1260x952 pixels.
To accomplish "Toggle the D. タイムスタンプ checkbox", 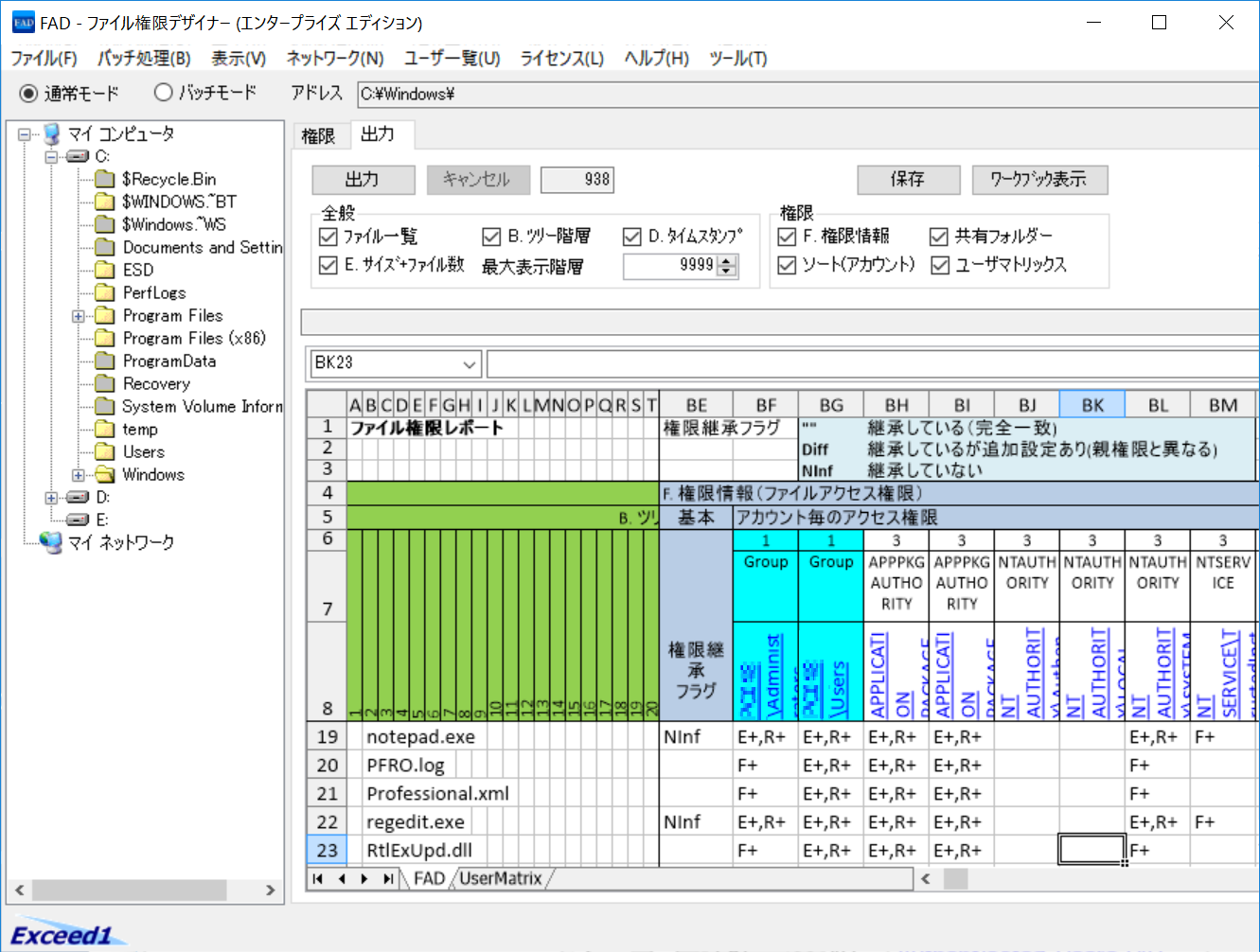I will (632, 237).
